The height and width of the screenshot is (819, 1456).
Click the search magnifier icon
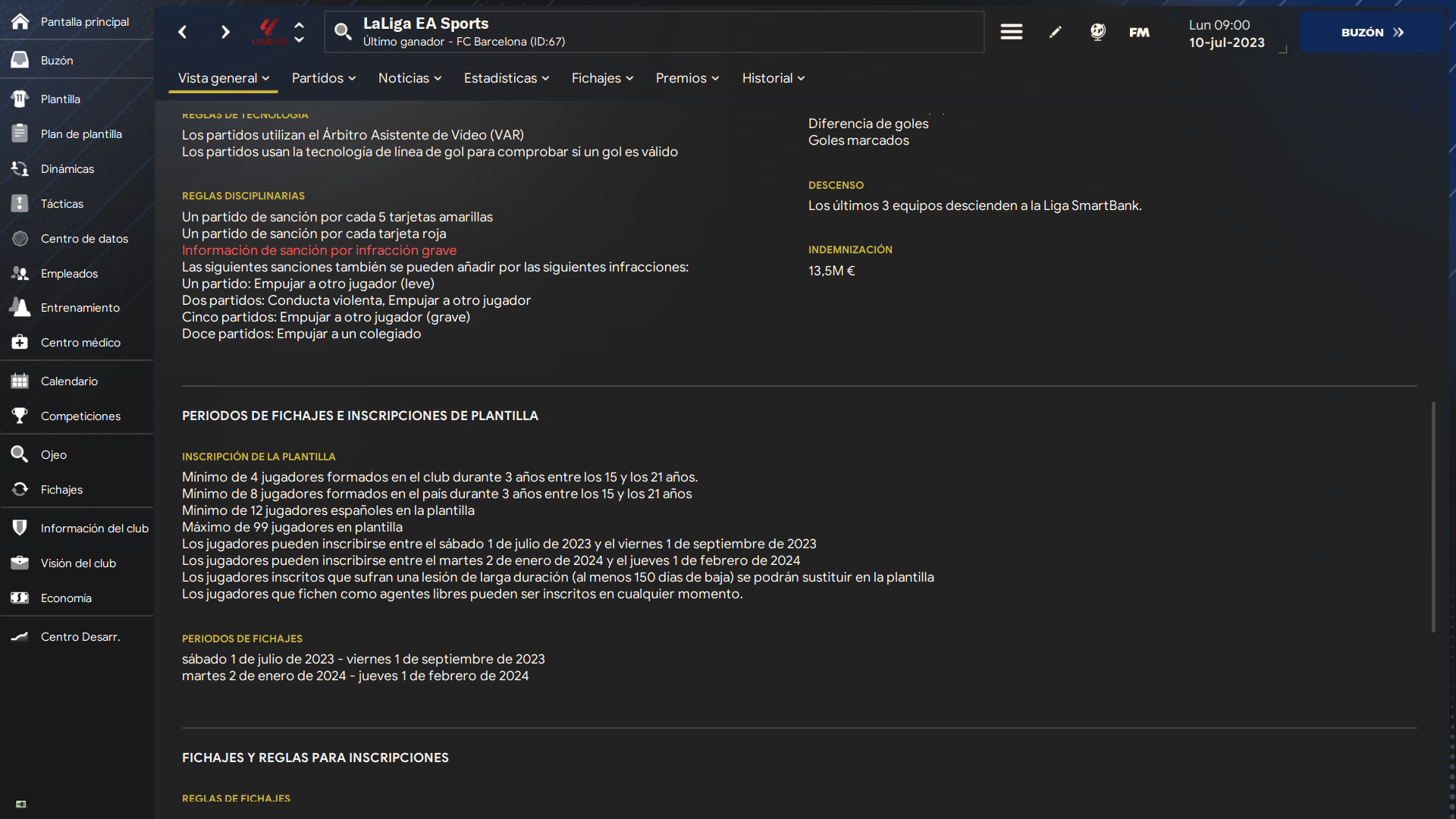[343, 32]
